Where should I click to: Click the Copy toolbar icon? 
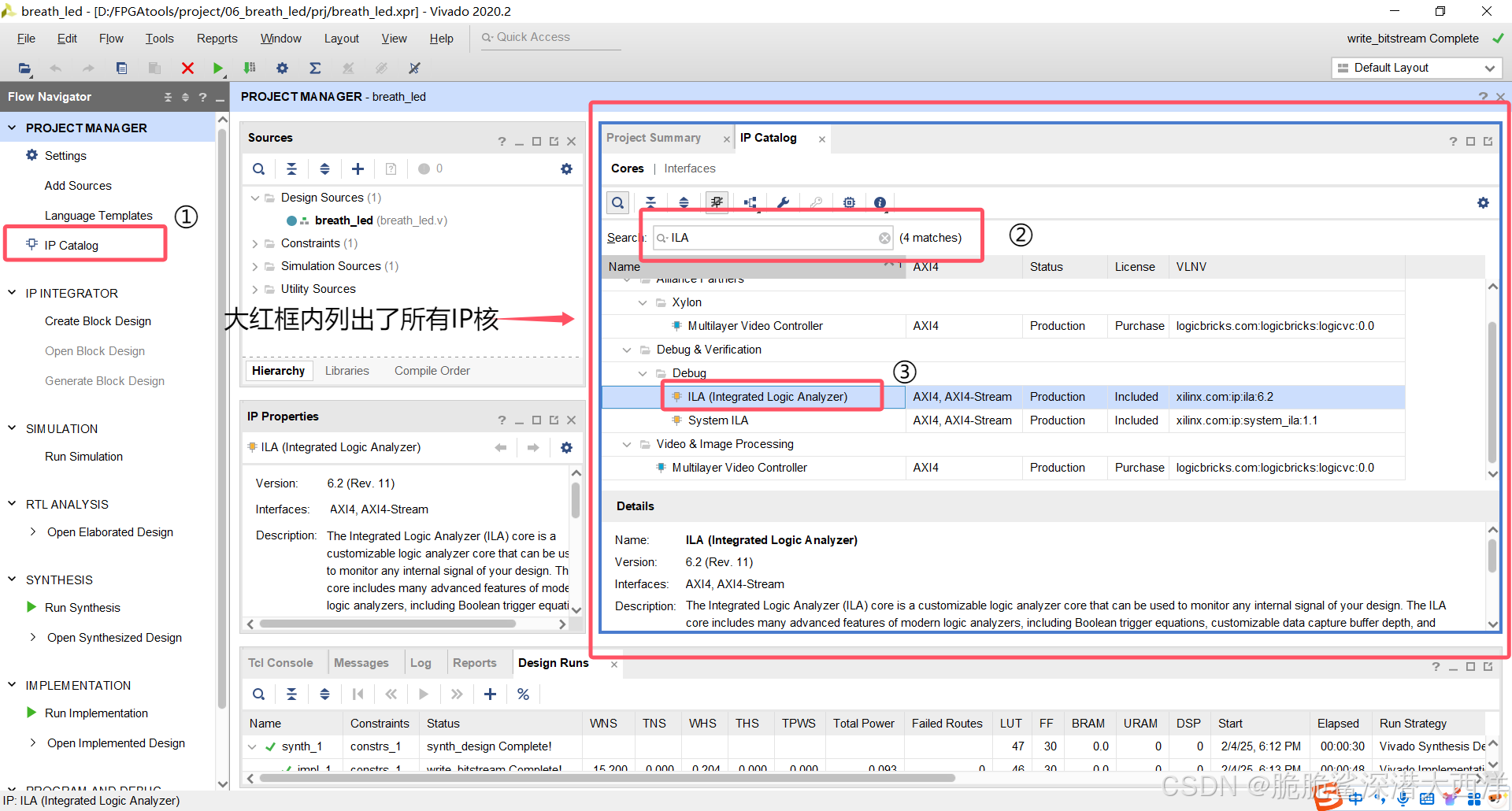[121, 69]
